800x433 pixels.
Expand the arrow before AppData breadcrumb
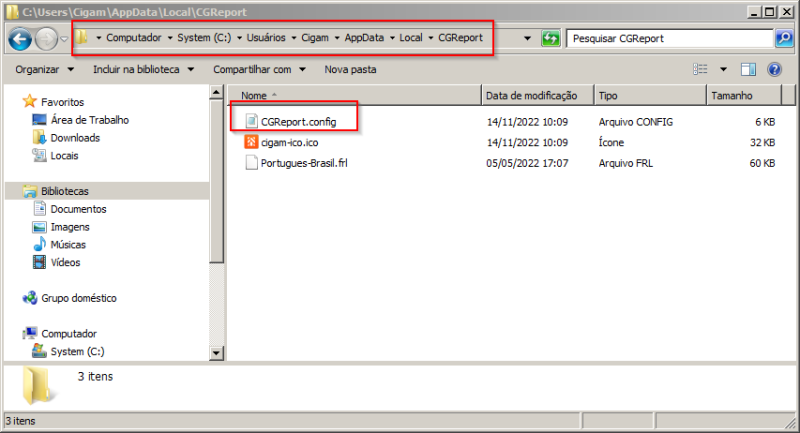[337, 38]
